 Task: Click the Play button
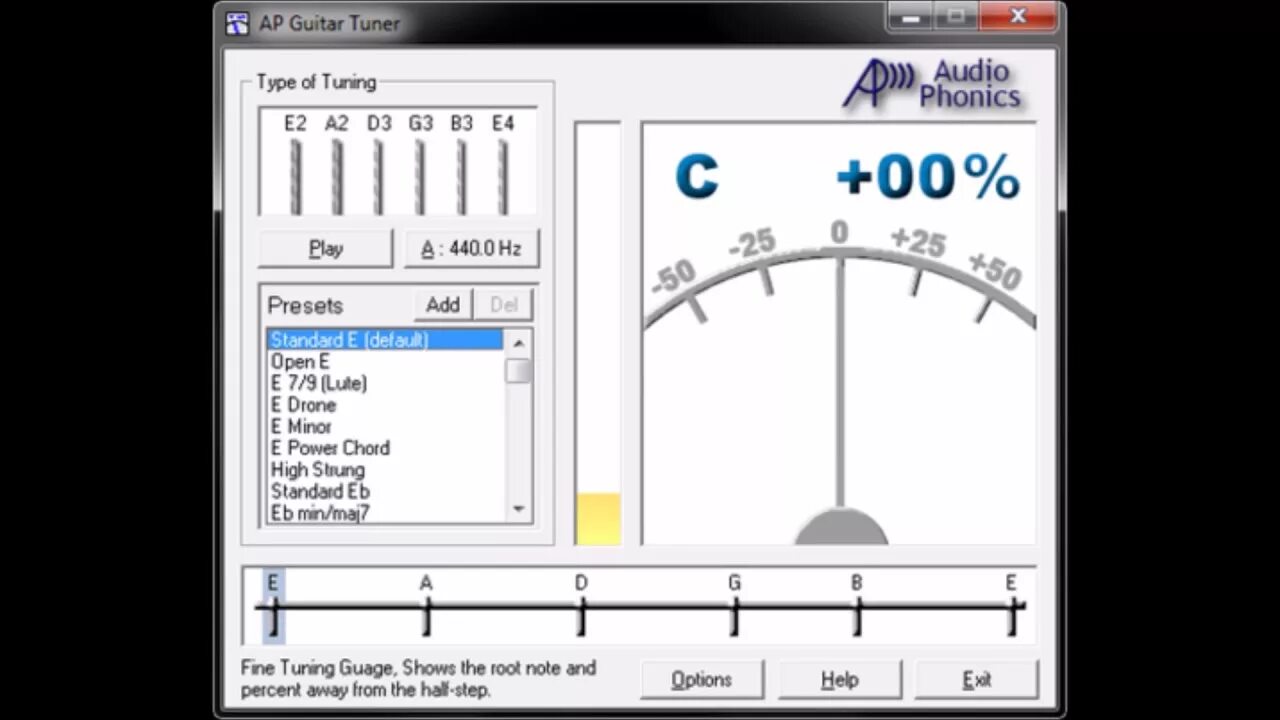[326, 249]
